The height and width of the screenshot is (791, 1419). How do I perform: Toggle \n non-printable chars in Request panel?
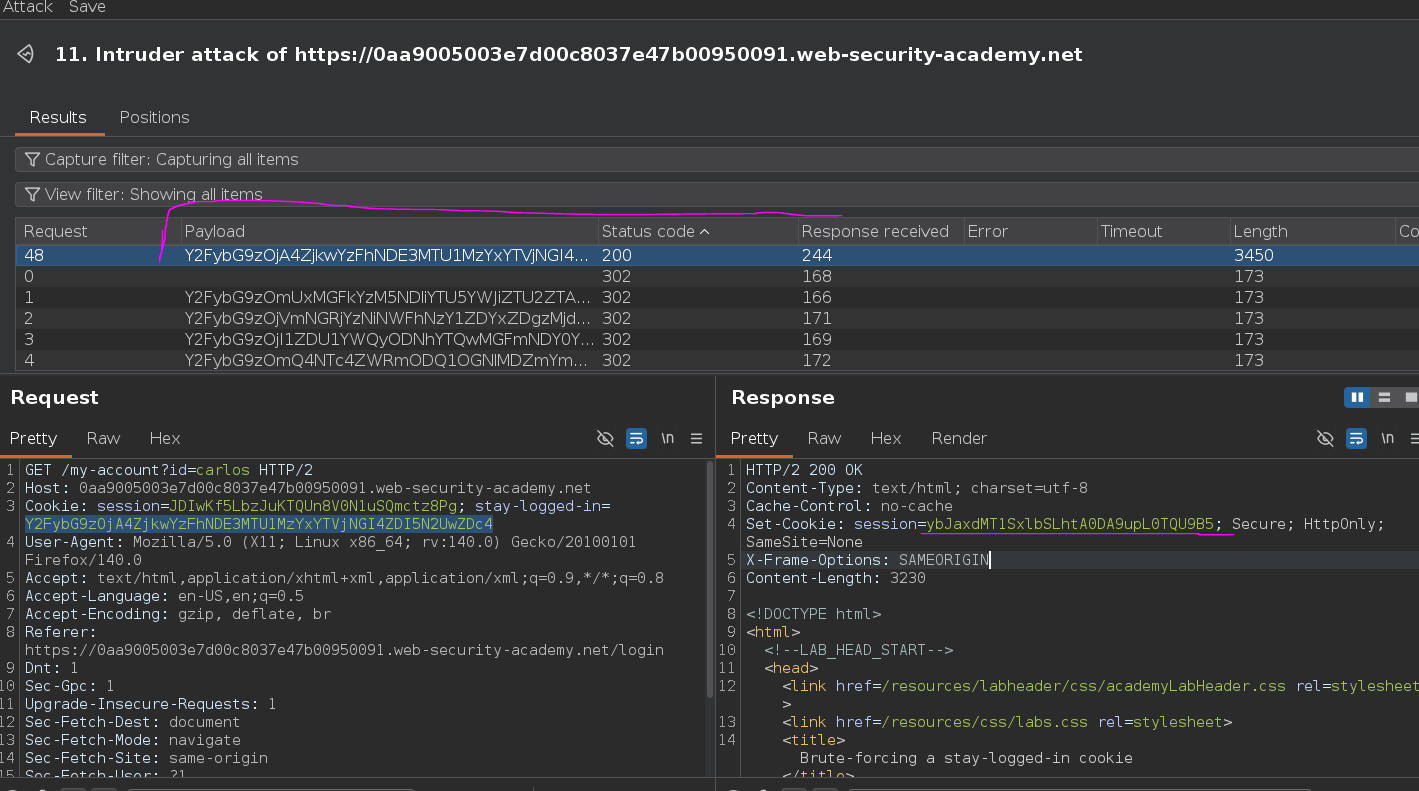pyautogui.click(x=668, y=438)
